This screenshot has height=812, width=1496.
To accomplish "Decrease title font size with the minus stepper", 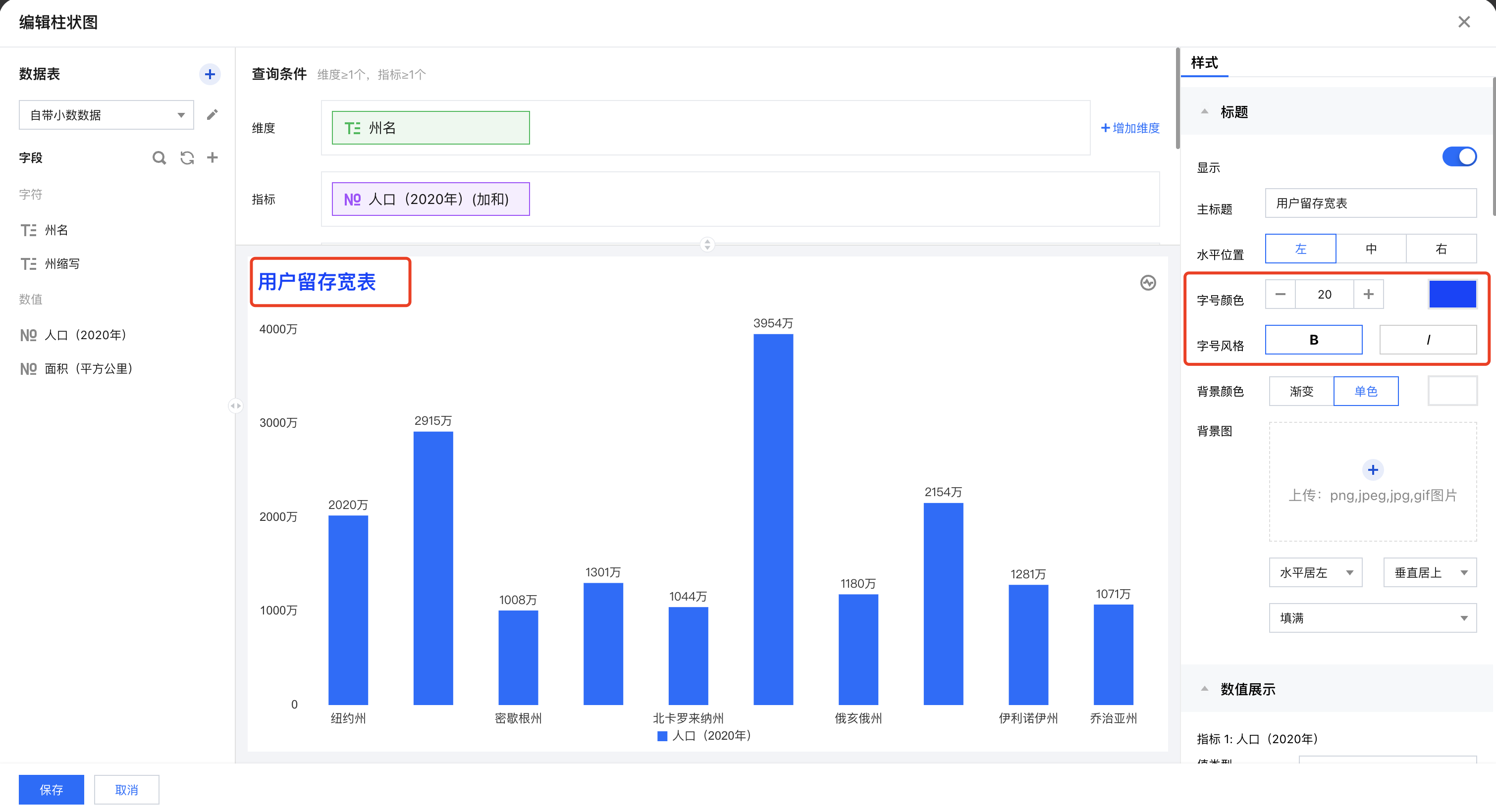I will click(1280, 294).
